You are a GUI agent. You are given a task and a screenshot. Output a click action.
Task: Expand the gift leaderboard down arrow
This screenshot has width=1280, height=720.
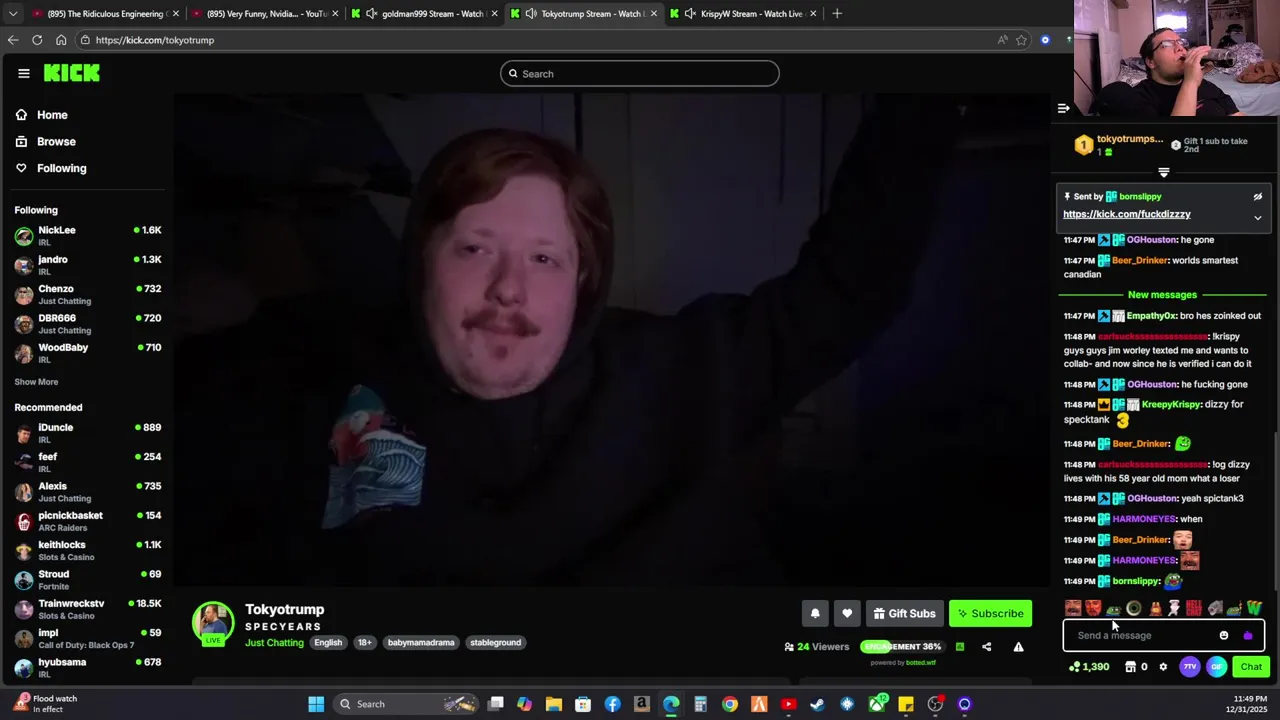click(x=1163, y=172)
